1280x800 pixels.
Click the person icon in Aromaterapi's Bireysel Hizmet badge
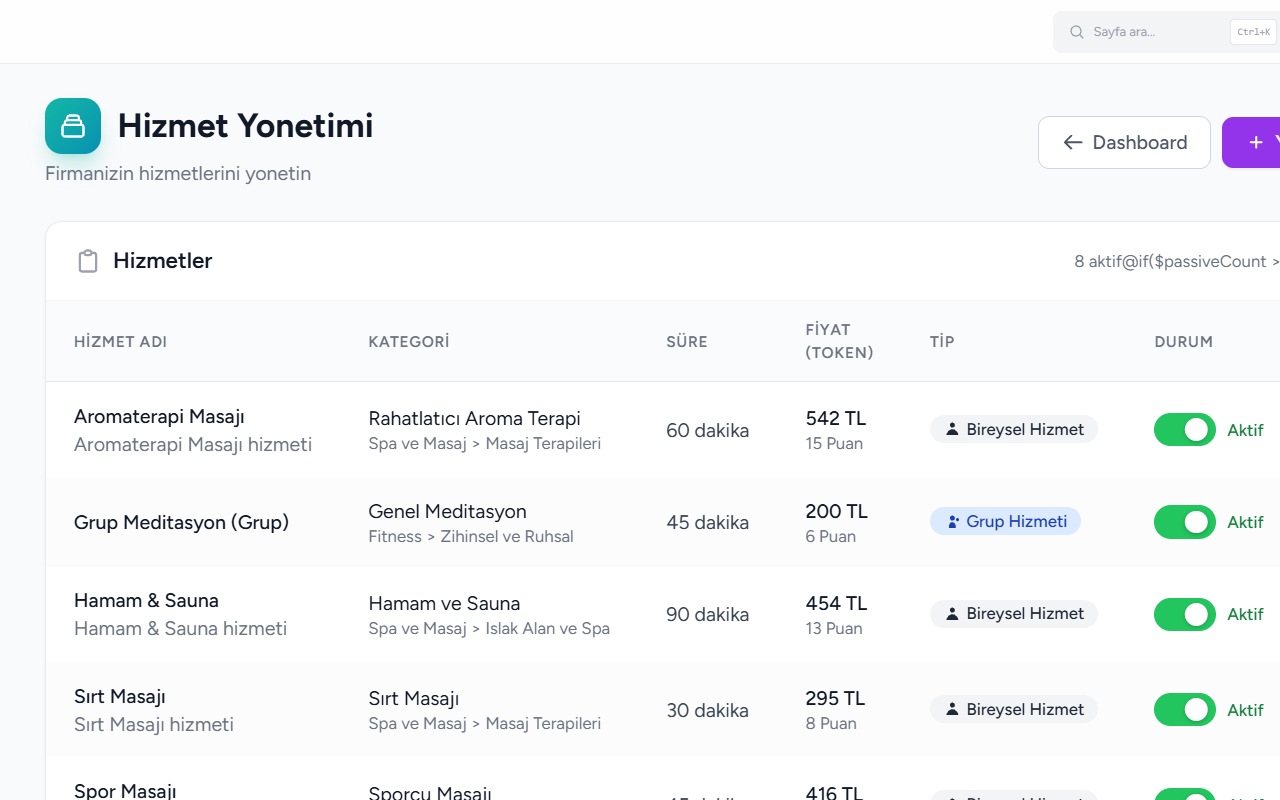(953, 430)
